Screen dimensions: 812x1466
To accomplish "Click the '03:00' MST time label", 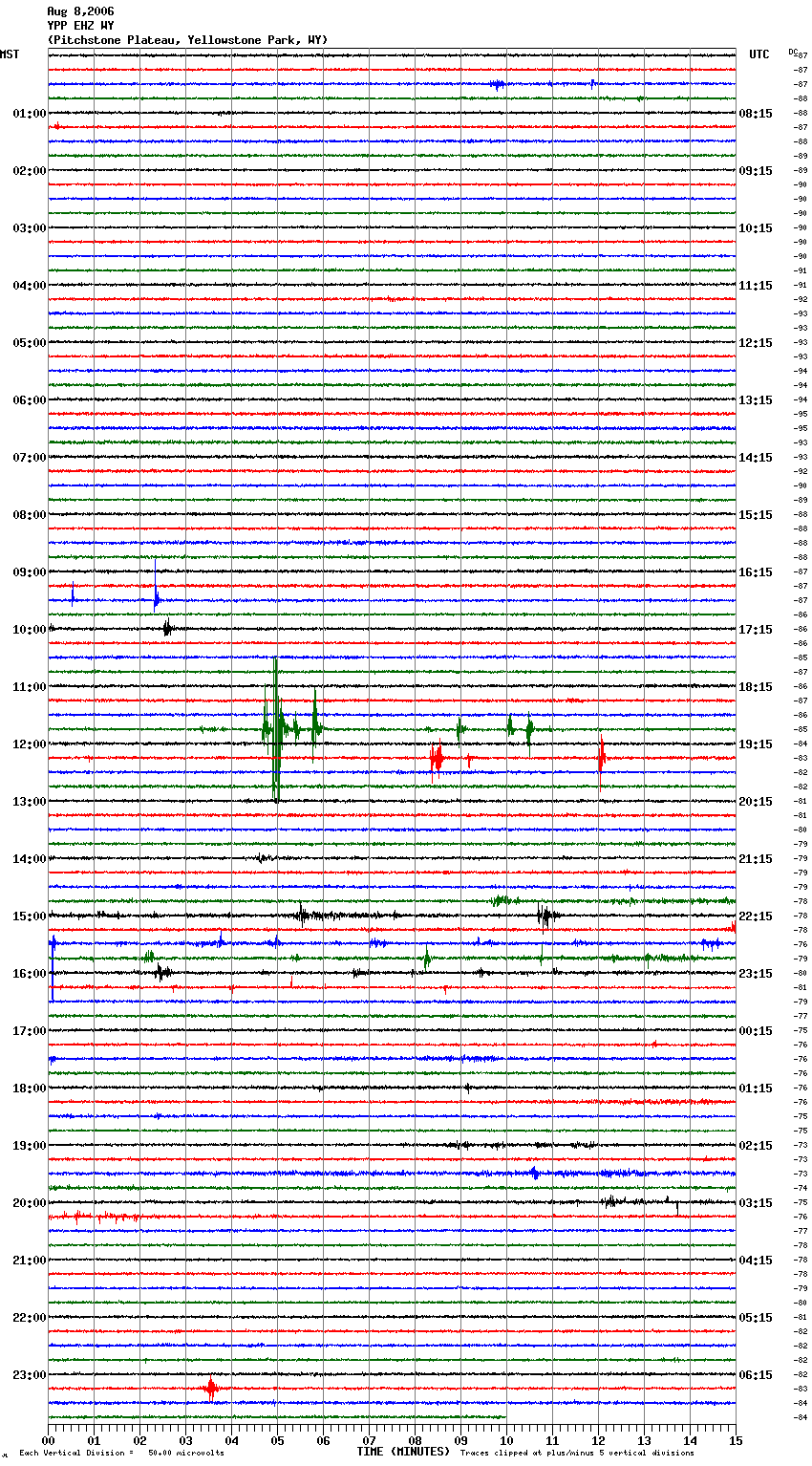I will point(30,228).
